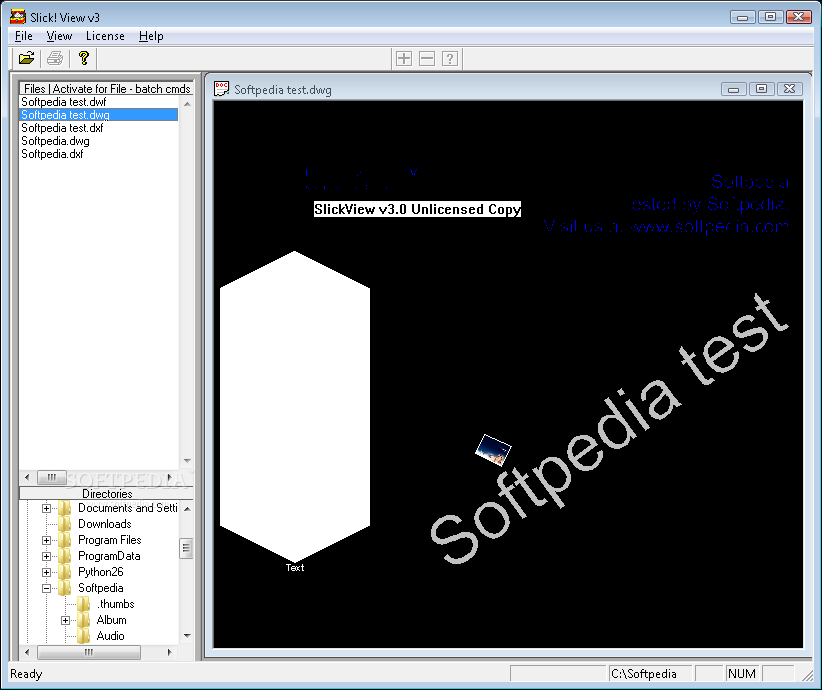The height and width of the screenshot is (690, 822).
Task: Collapse the Softpedia tree node
Action: 46,588
